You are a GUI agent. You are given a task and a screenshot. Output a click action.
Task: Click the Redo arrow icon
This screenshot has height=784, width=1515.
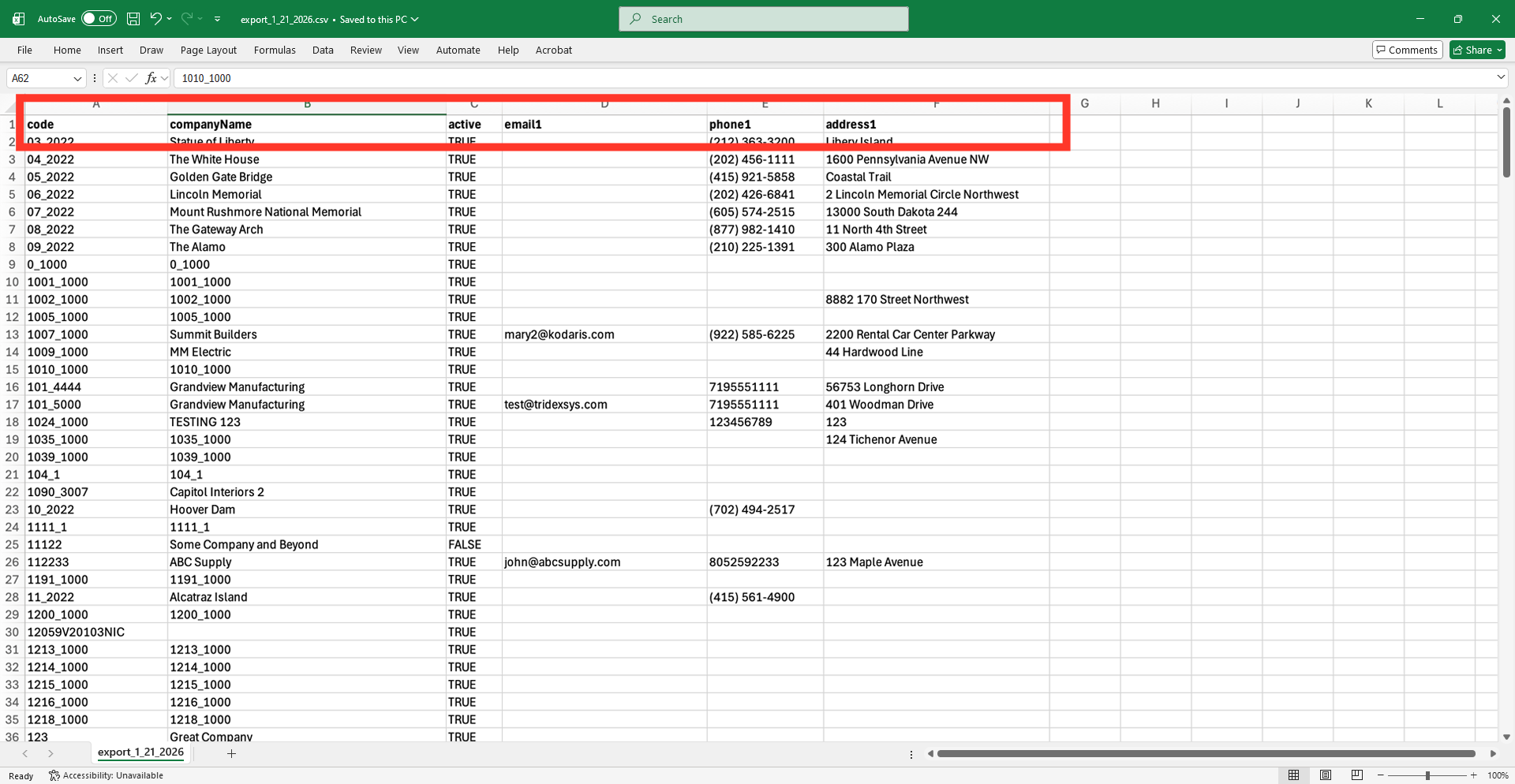point(187,19)
